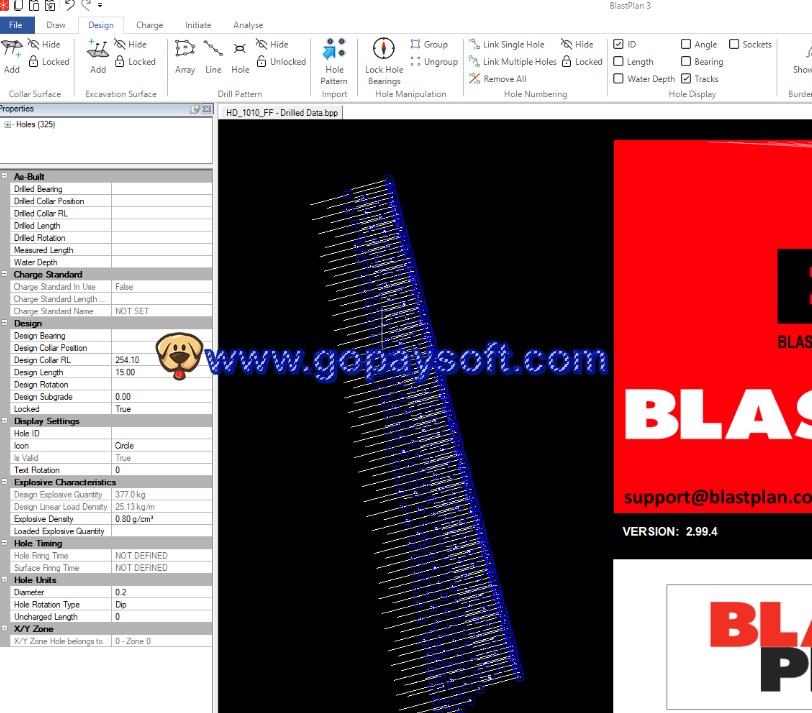Collapse the Hole Timing group
Screen dimensions: 812x713
pyautogui.click(x=5, y=543)
